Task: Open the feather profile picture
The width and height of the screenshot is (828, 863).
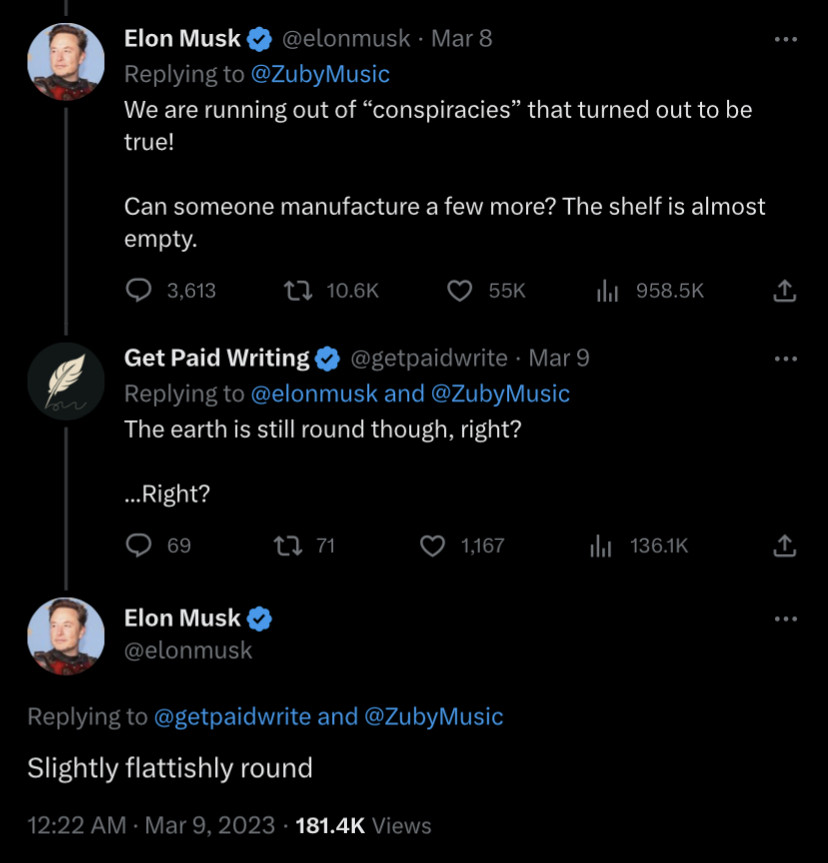Action: pos(65,382)
